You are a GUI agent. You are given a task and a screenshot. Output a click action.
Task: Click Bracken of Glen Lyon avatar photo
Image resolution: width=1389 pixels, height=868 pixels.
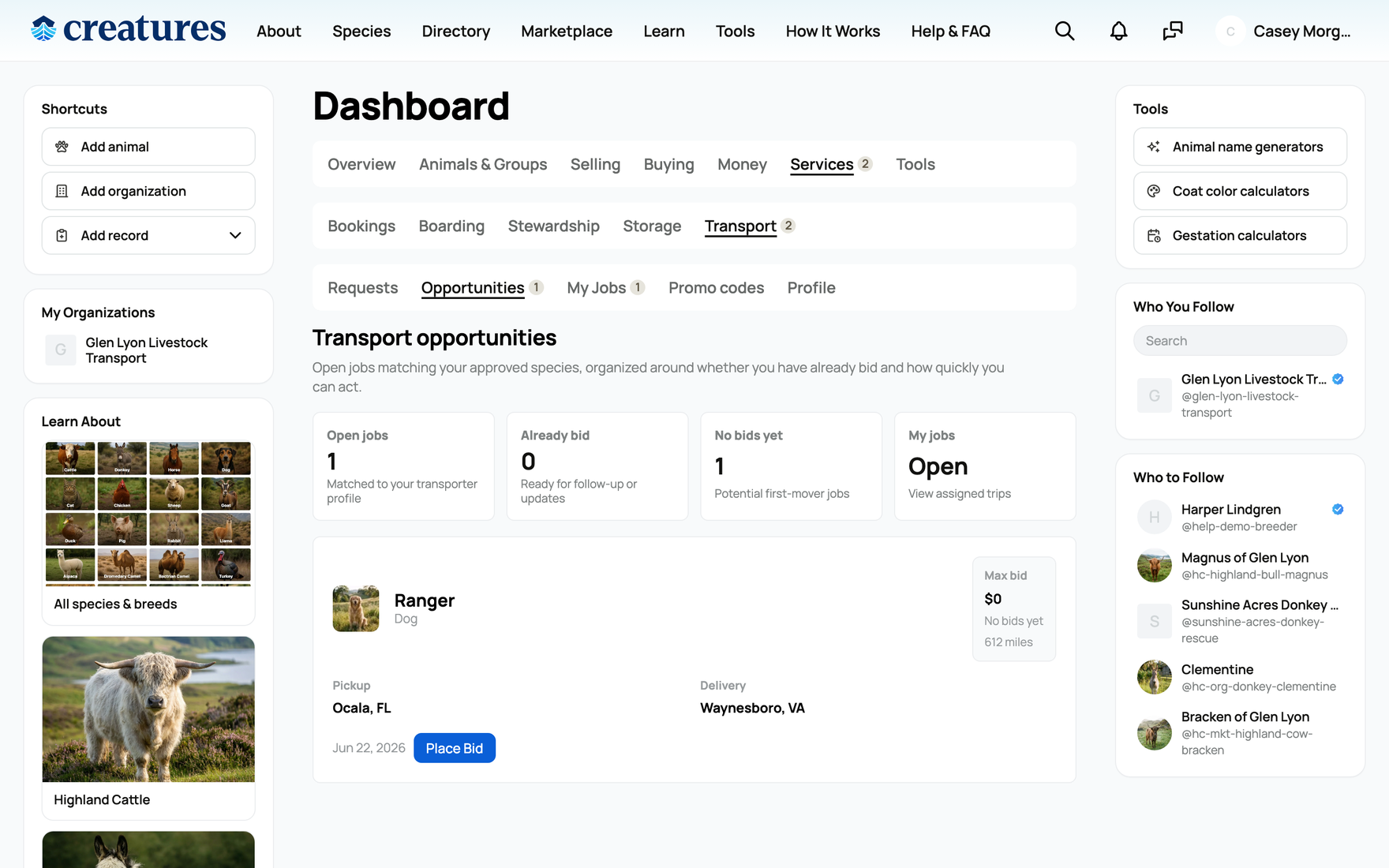[1155, 733]
